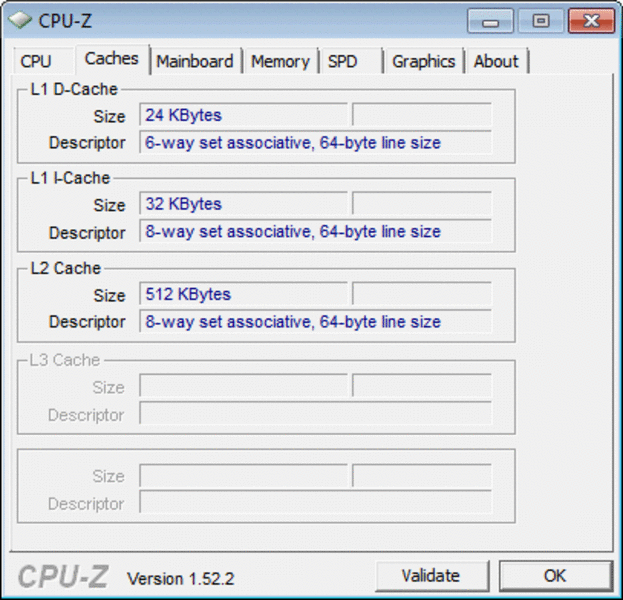Image resolution: width=623 pixels, height=600 pixels.
Task: Click the empty L3 Cache descriptor field
Action: 316,413
